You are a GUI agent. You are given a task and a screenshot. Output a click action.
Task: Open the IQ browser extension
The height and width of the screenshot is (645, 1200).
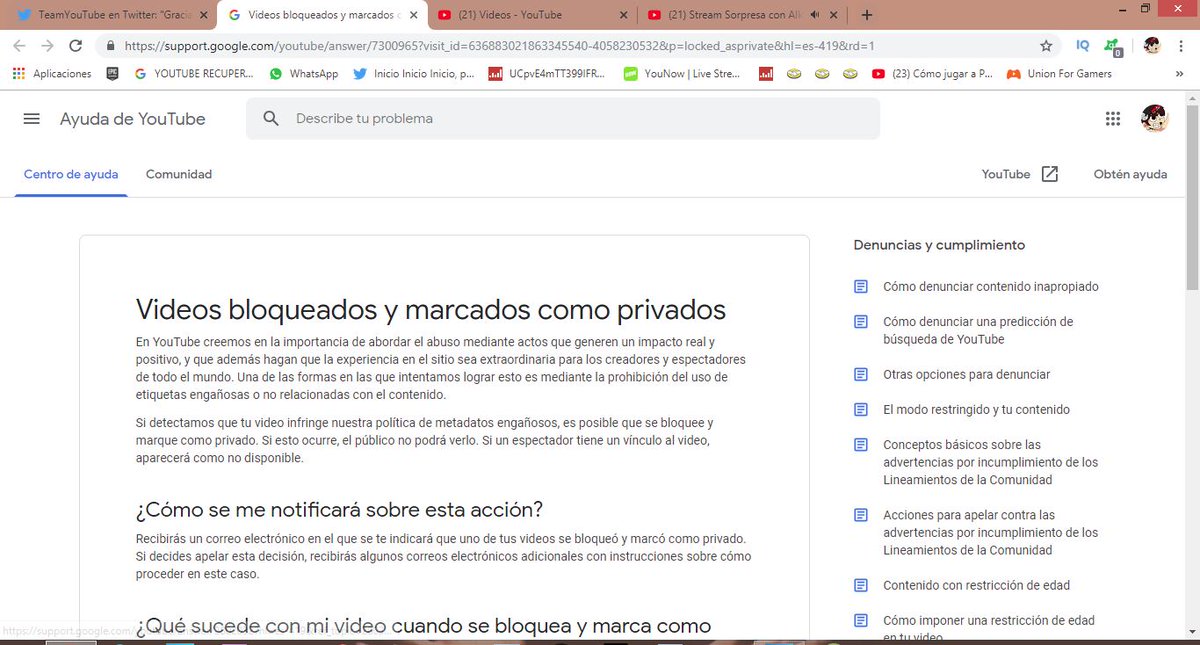coord(1083,45)
